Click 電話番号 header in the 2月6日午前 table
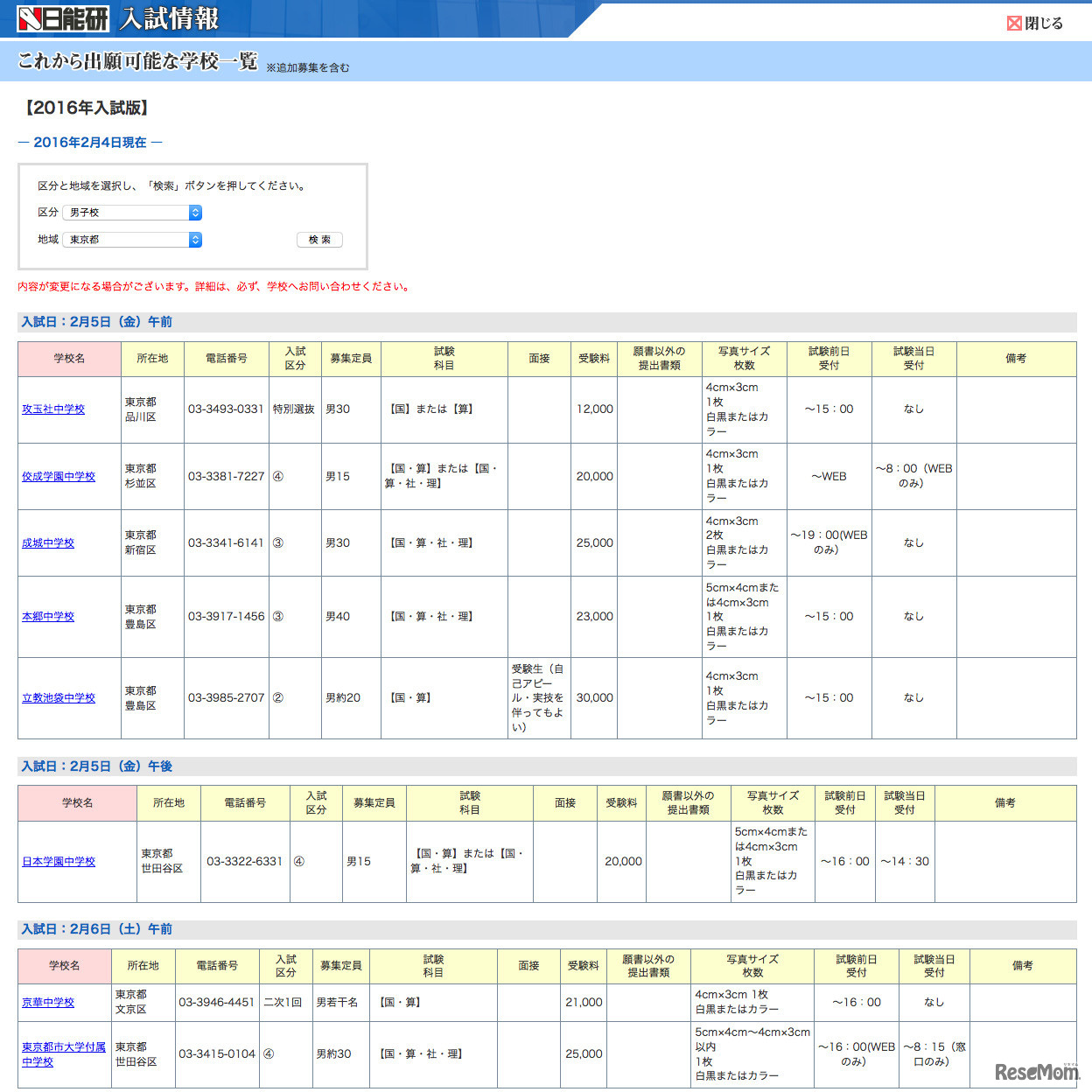 pyautogui.click(x=217, y=966)
